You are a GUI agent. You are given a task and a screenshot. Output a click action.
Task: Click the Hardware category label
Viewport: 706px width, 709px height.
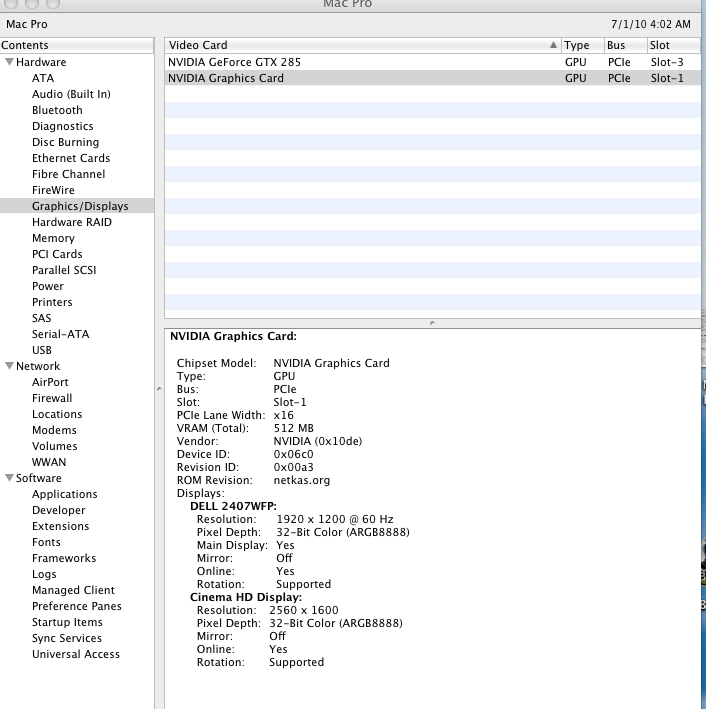coord(41,62)
